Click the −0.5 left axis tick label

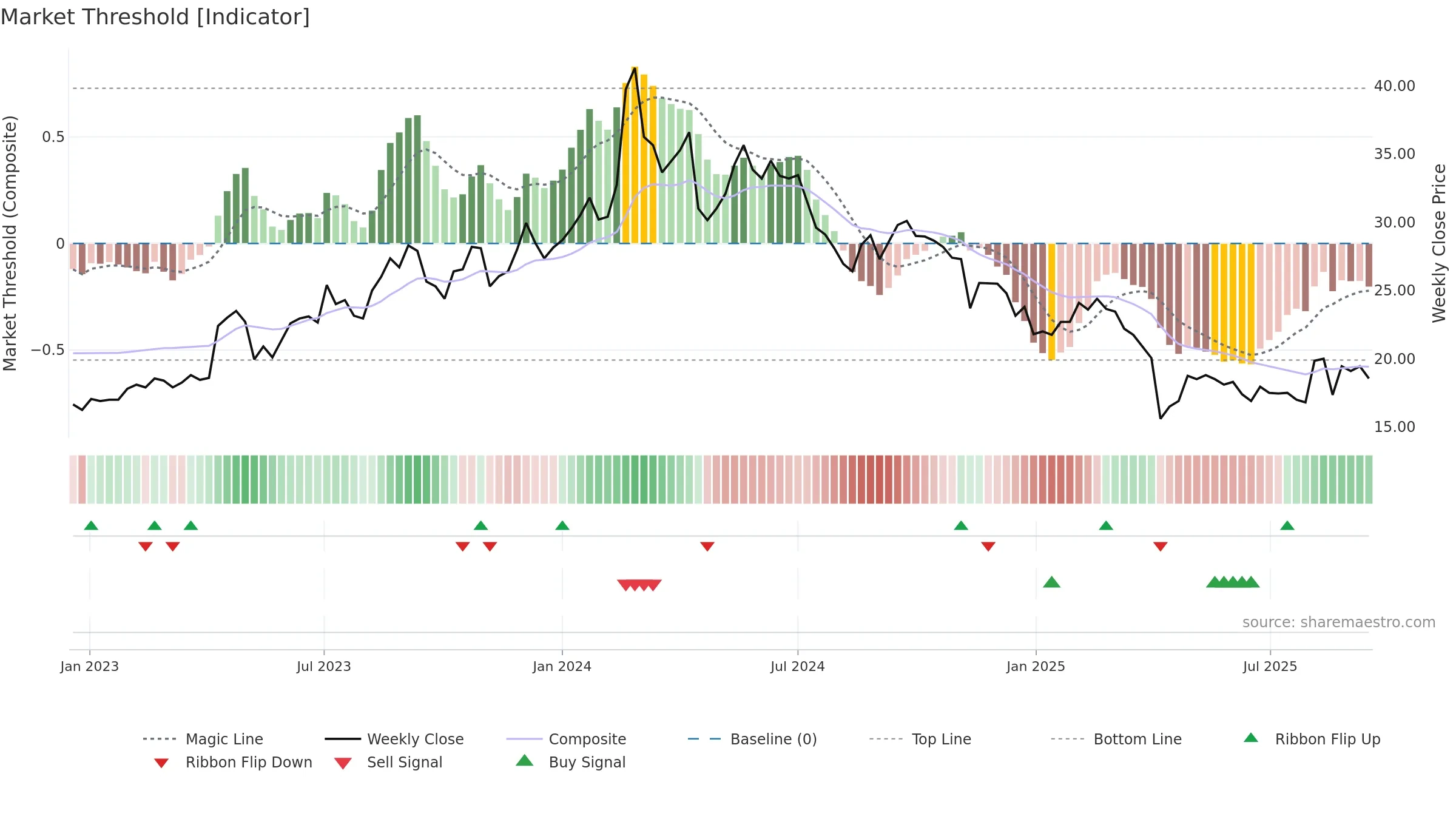pyautogui.click(x=48, y=350)
